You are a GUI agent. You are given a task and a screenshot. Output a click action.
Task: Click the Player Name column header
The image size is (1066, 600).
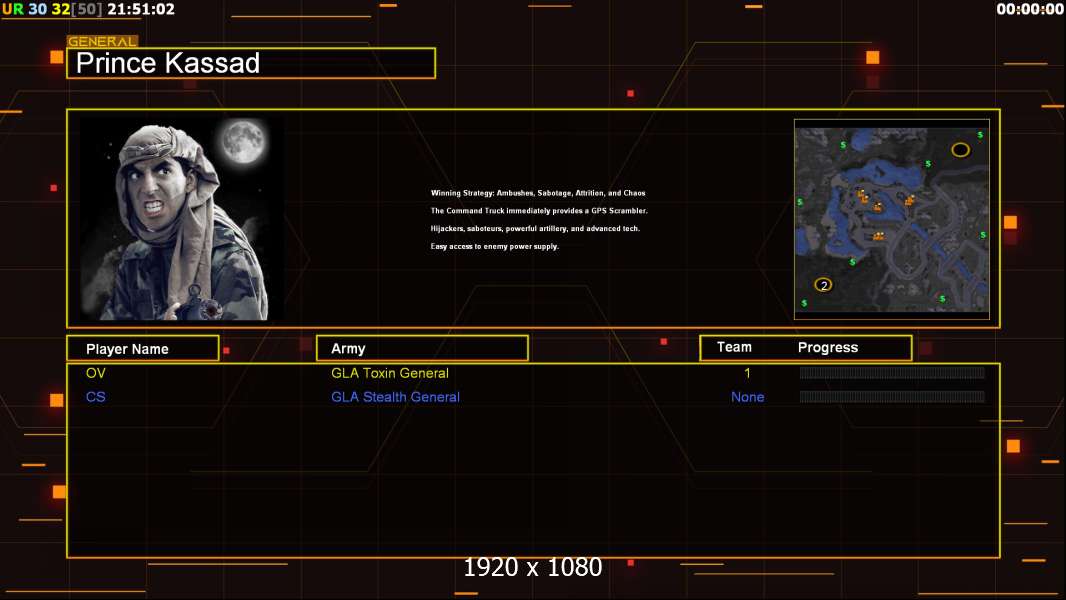click(x=143, y=348)
